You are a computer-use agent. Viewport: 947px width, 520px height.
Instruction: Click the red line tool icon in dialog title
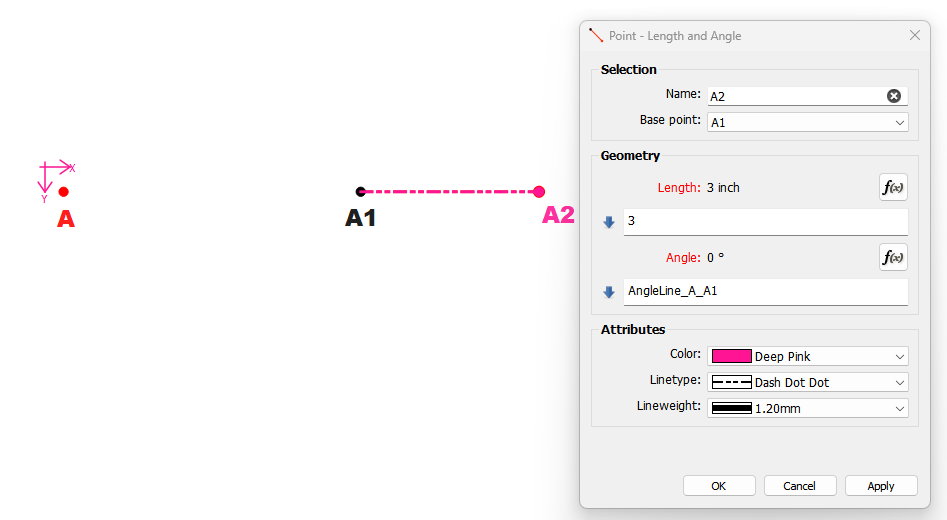tap(596, 36)
